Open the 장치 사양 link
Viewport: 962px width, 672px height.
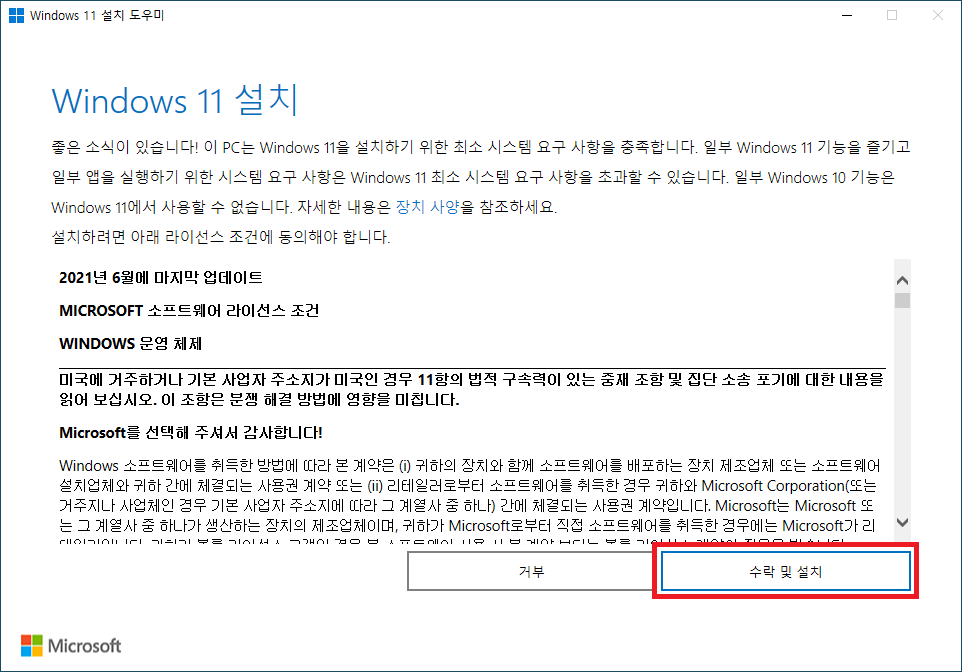point(427,207)
